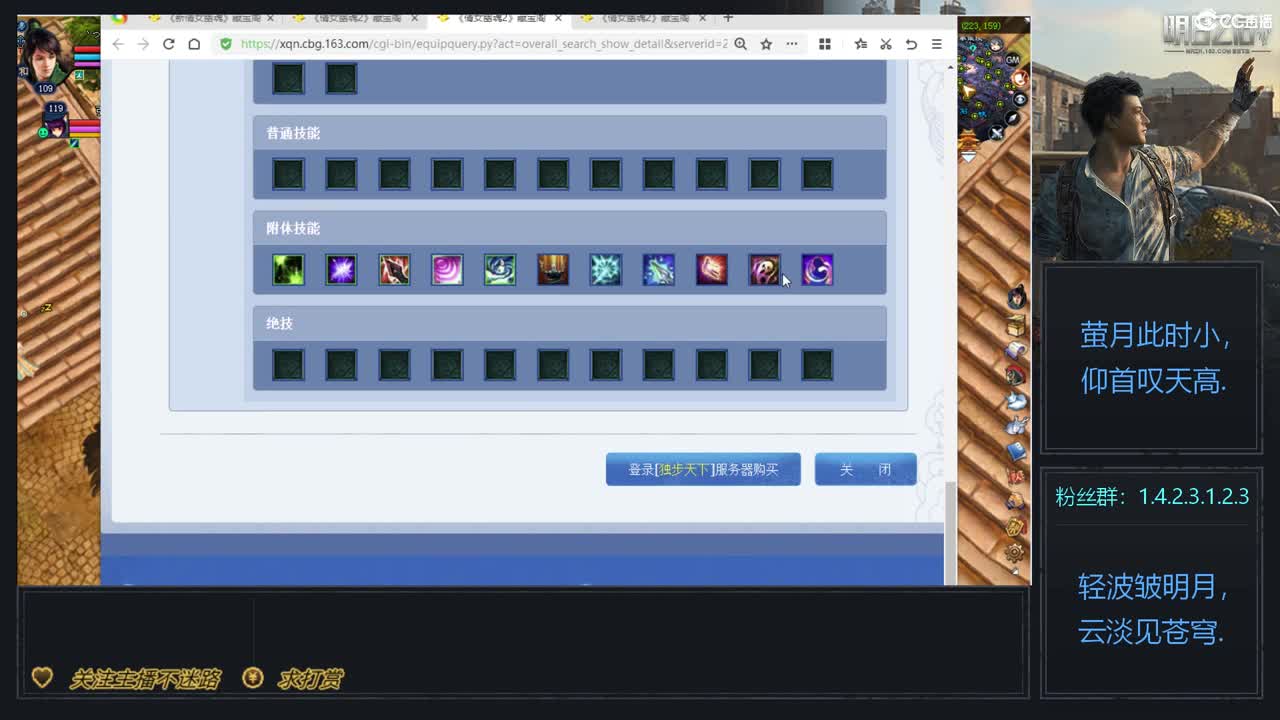Select the active third 藏宝阁 tab
Viewport: 1280px width, 720px height.
coord(499,18)
